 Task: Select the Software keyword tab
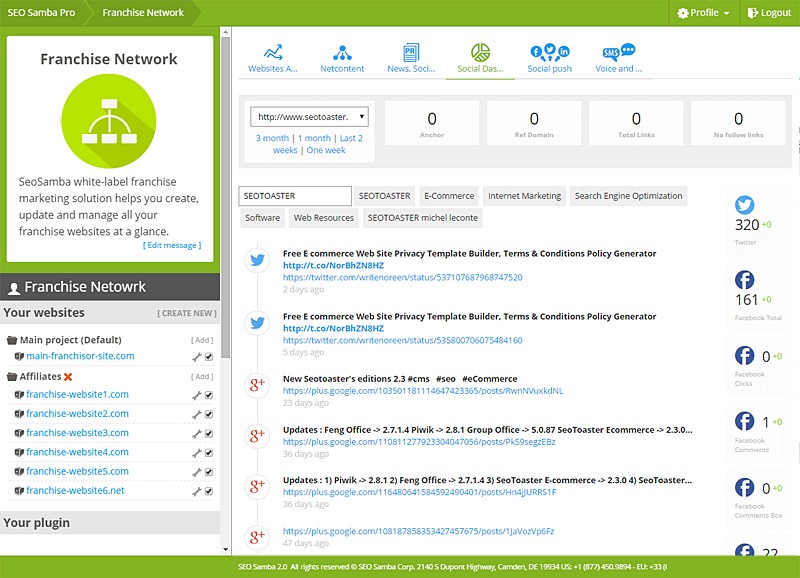pos(262,218)
